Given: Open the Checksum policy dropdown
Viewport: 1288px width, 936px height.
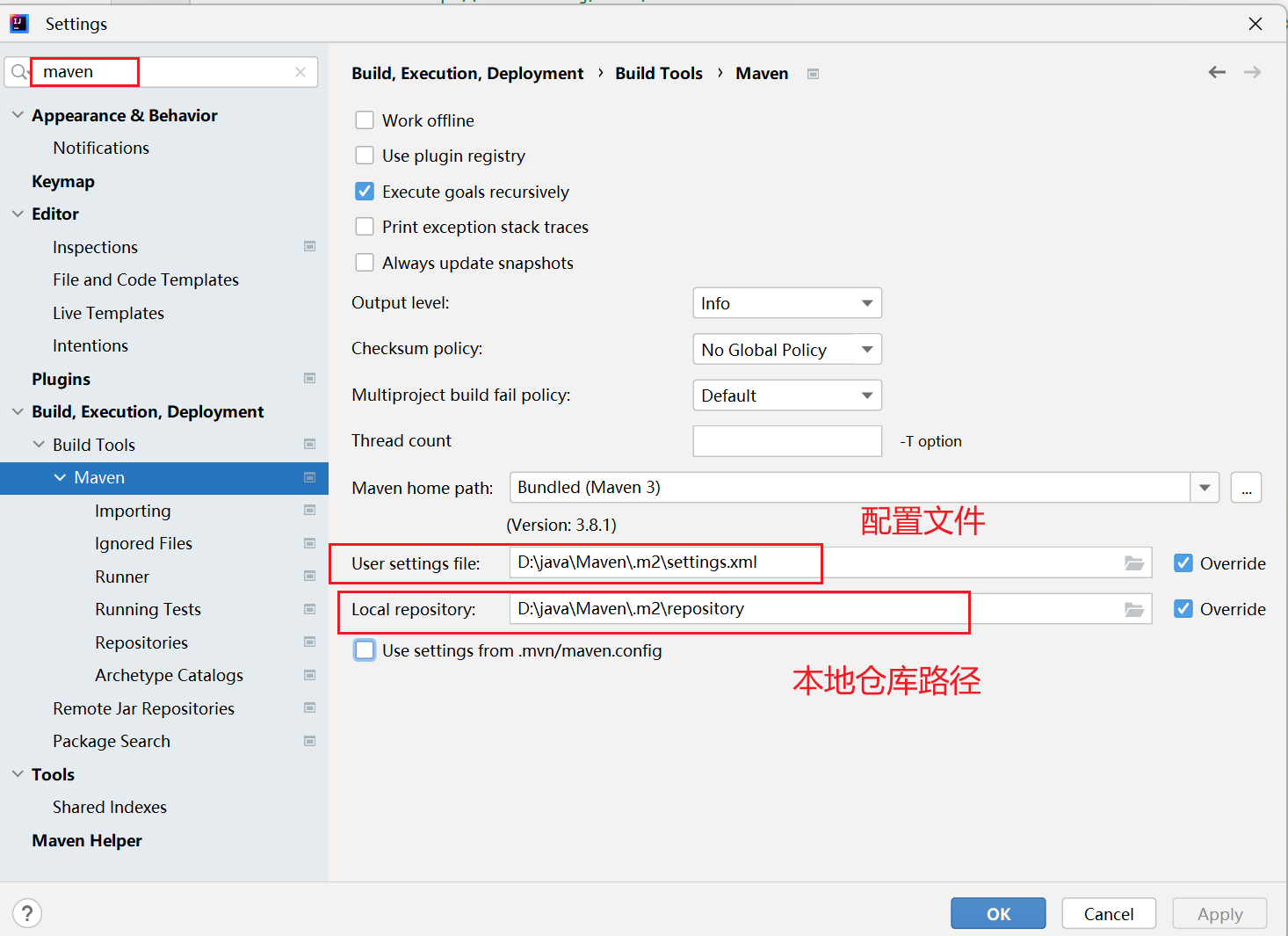Looking at the screenshot, I should (x=787, y=349).
